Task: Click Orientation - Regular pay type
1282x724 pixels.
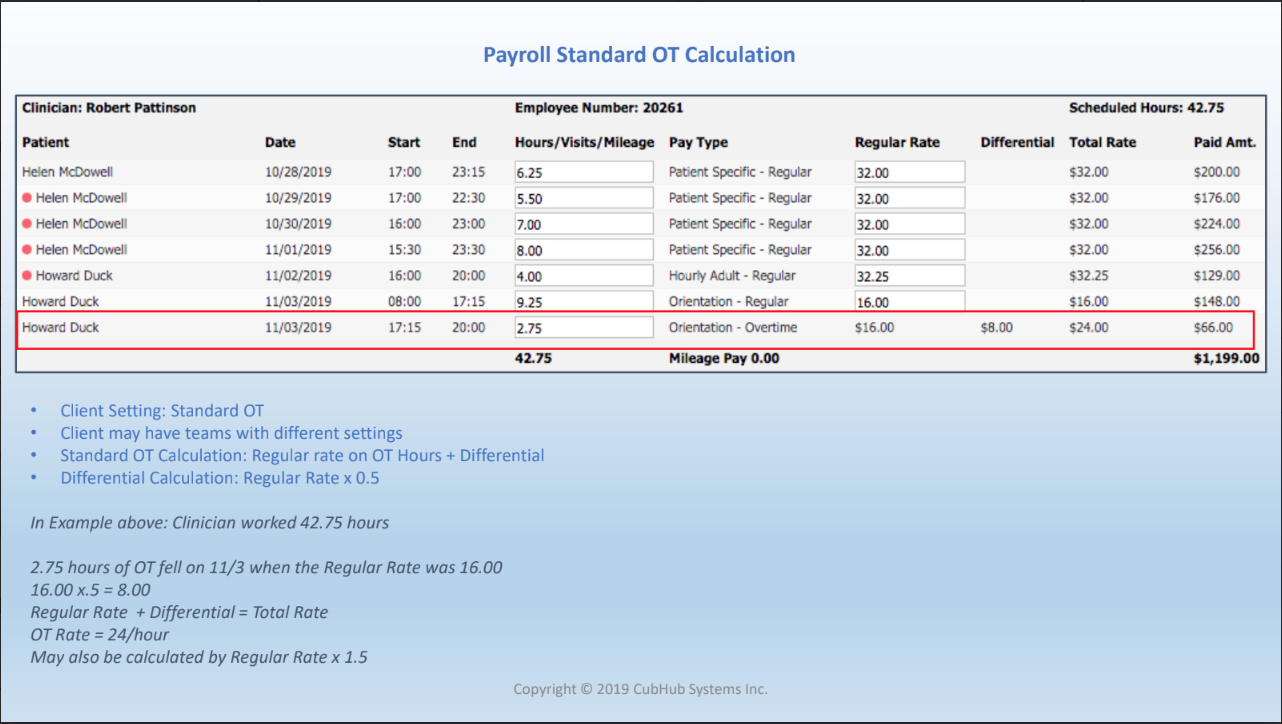Action: [729, 301]
